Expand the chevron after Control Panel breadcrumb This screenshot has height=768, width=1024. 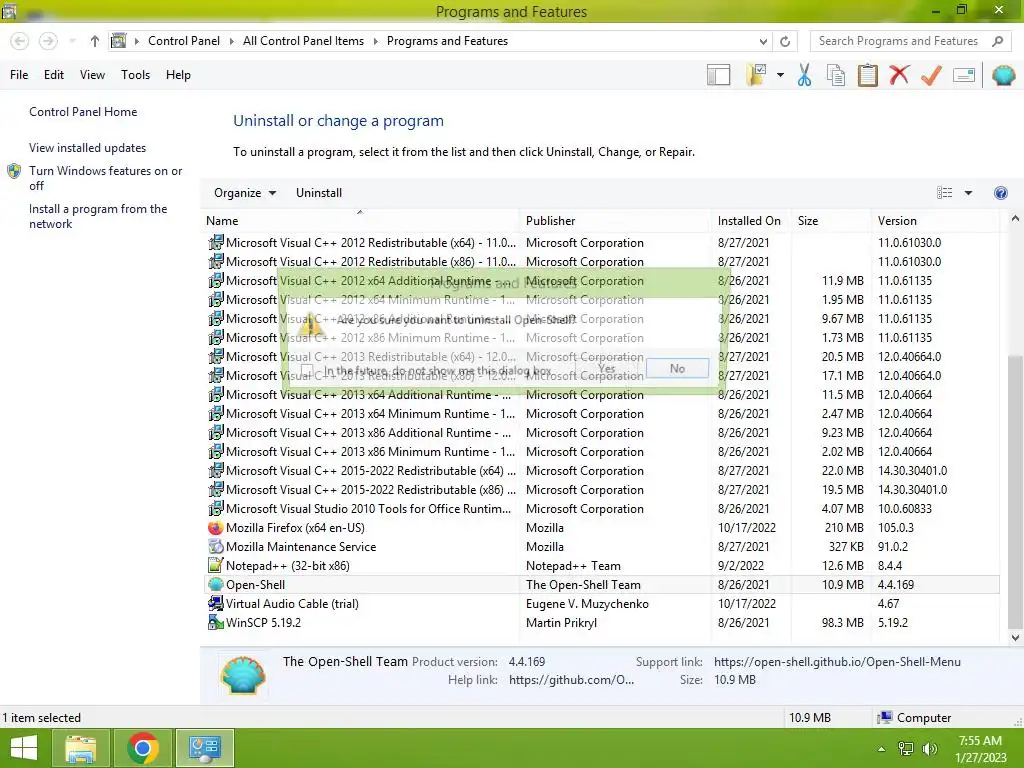point(231,41)
